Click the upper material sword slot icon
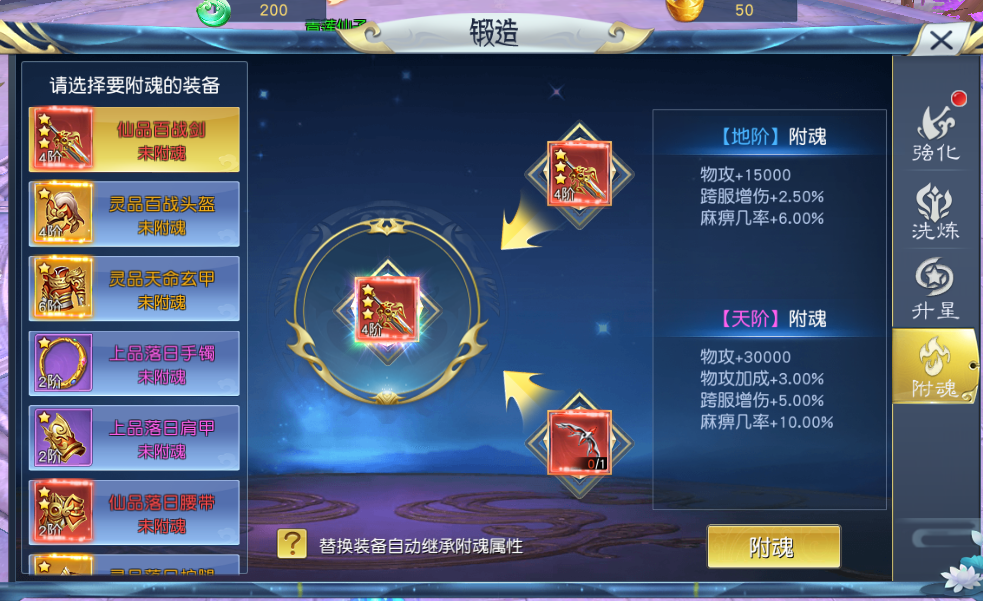 pyautogui.click(x=579, y=174)
